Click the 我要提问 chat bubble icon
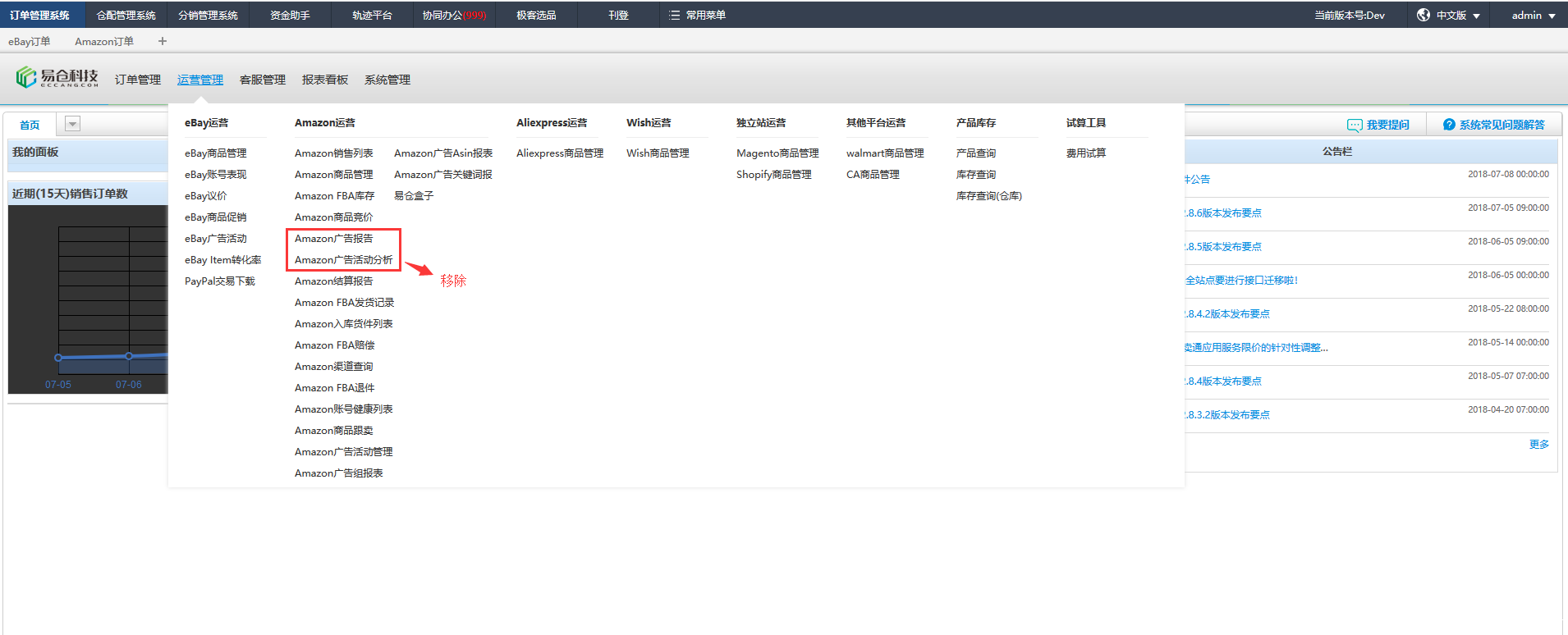 tap(1354, 125)
